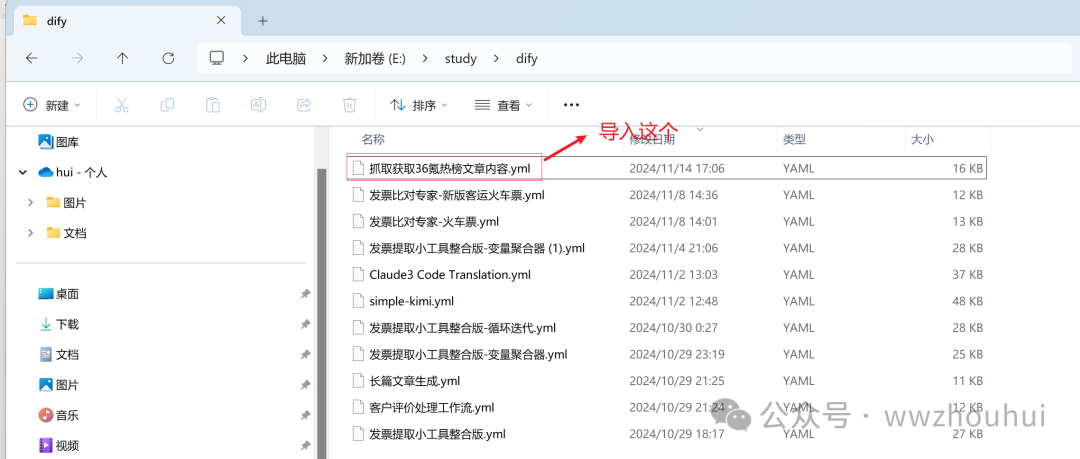
Task: Click the file icon of simple-kimi.yml
Action: pos(357,301)
